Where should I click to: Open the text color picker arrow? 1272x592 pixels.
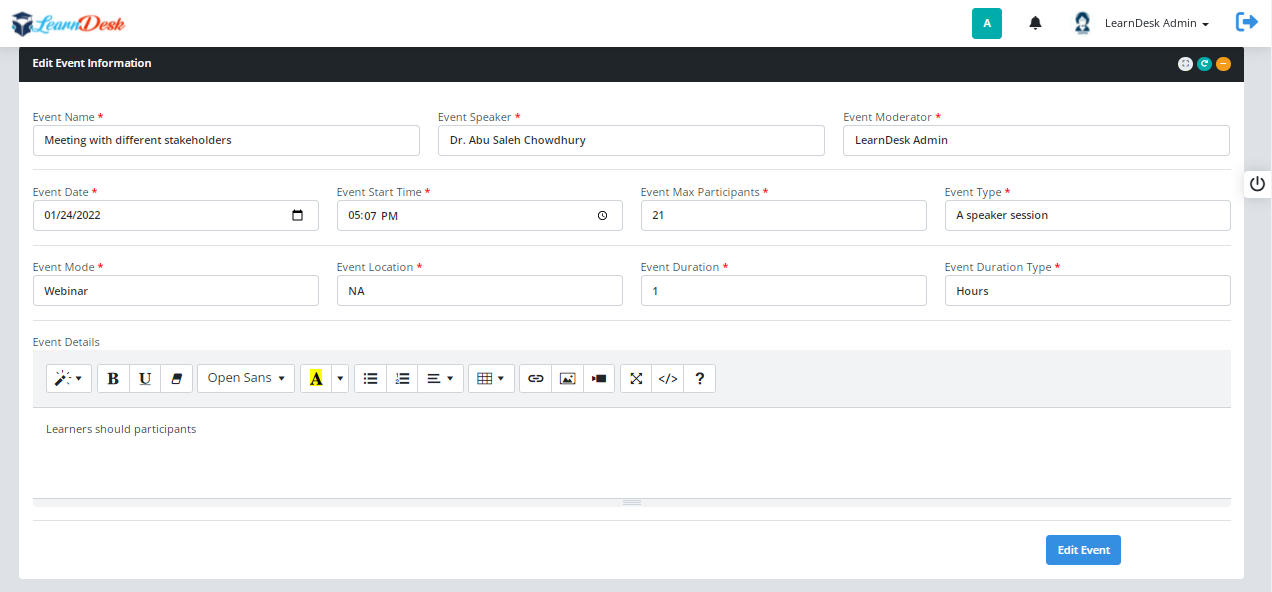point(340,378)
